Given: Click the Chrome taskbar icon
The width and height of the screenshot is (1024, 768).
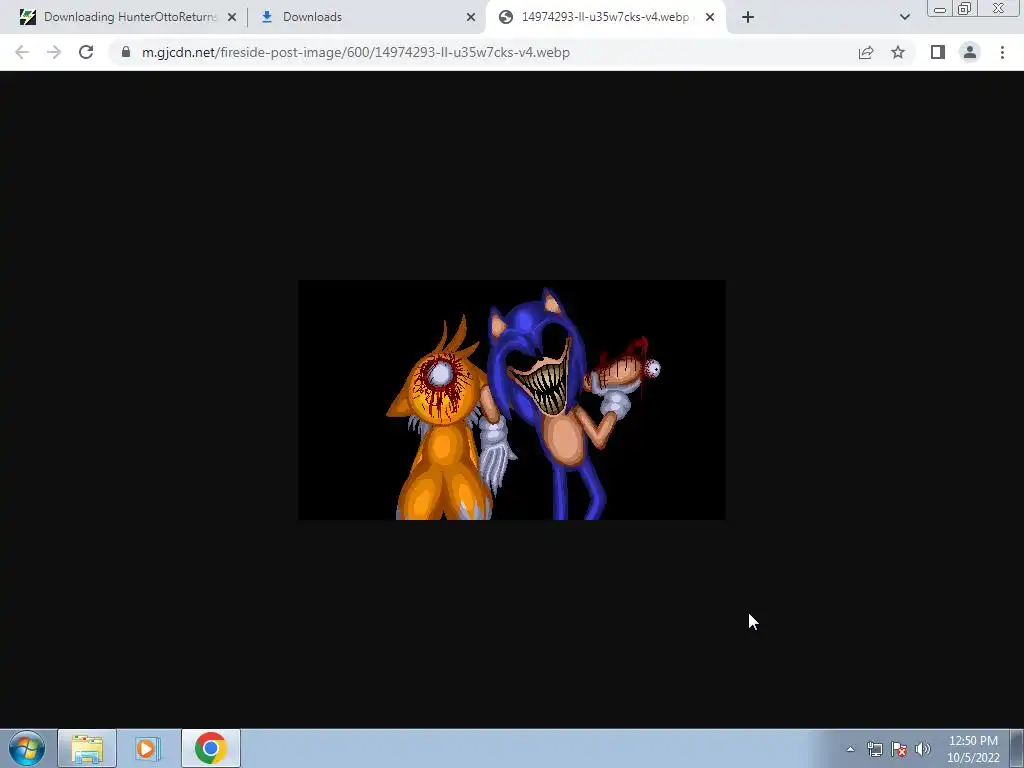Looking at the screenshot, I should click(210, 748).
